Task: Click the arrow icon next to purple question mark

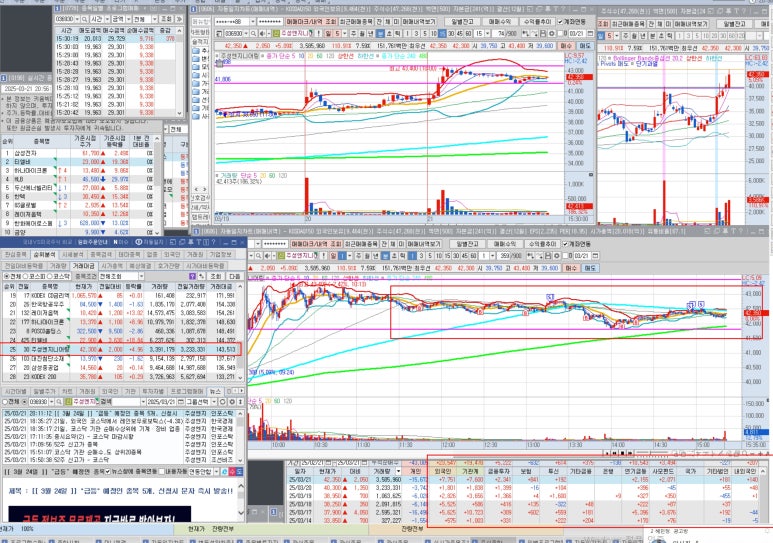Action: pyautogui.click(x=201, y=276)
